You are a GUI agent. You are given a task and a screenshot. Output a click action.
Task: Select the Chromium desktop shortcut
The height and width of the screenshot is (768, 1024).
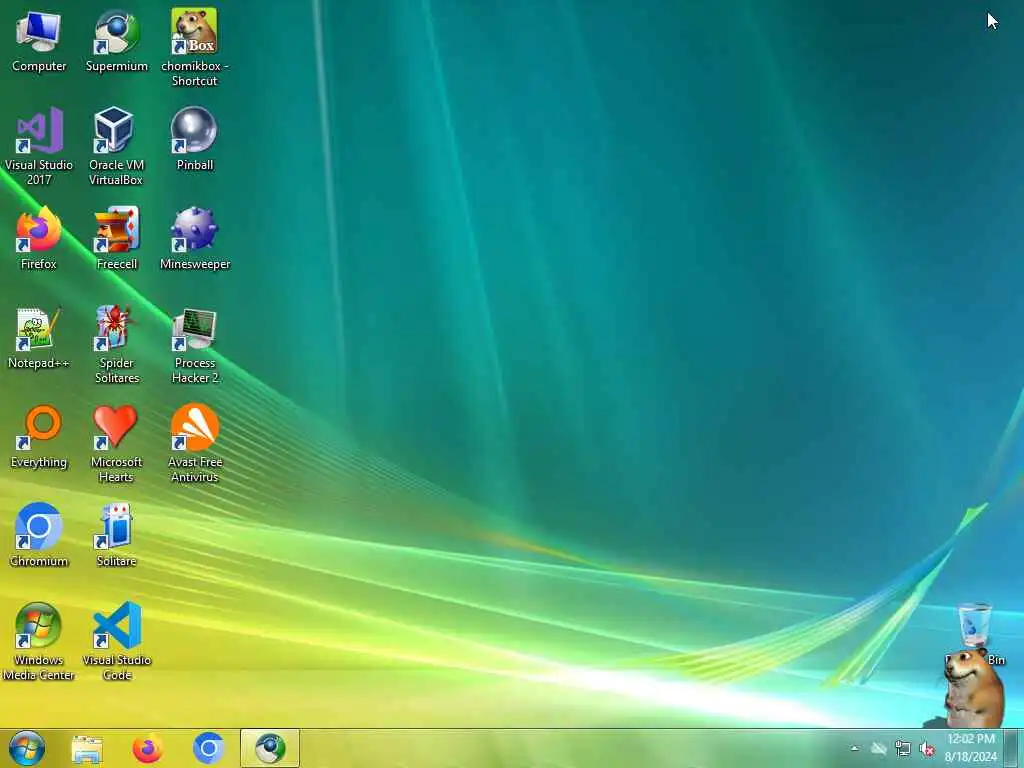pyautogui.click(x=39, y=536)
